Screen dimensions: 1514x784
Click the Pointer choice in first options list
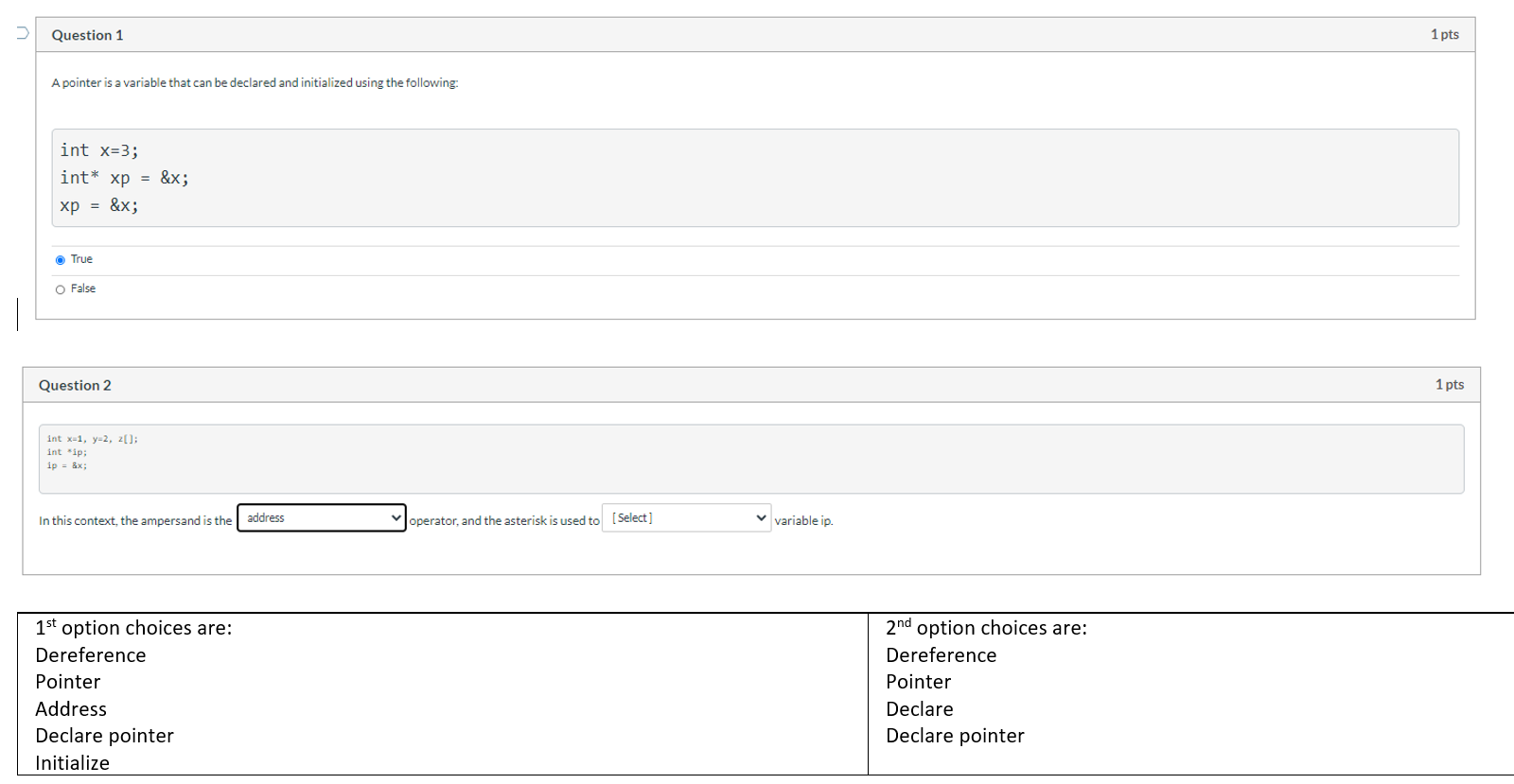68,682
